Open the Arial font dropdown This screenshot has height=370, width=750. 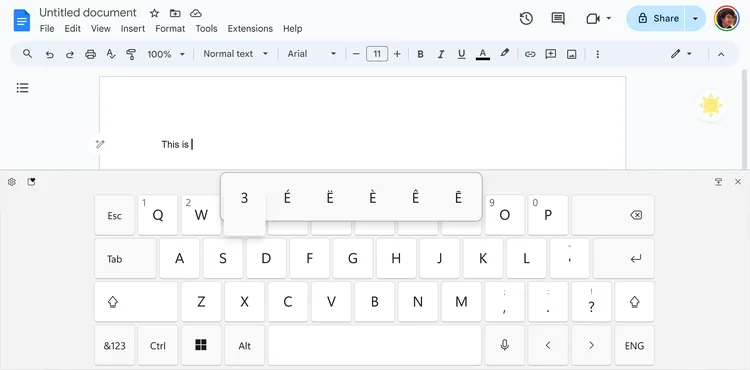pyautogui.click(x=312, y=54)
